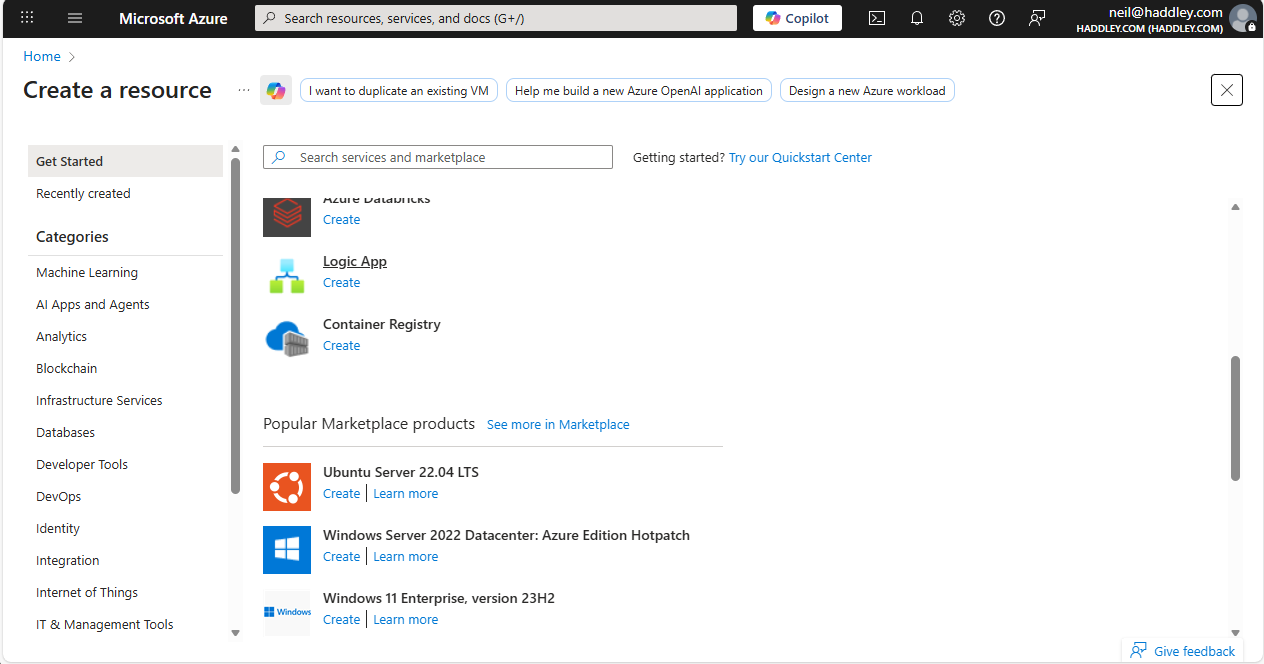Open the portal hamburger menu
Screen dimensions: 1264x664
[75, 18]
